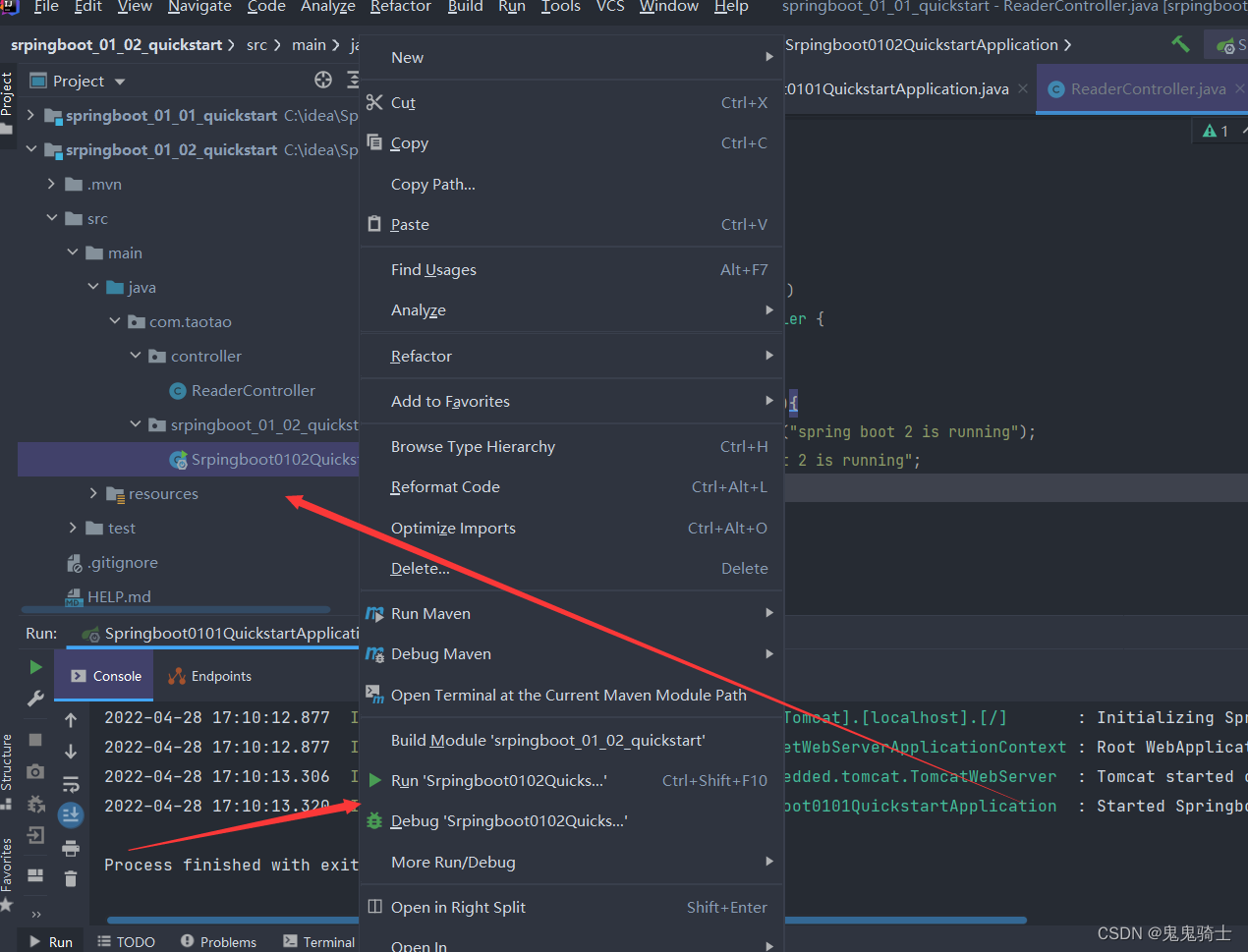
Task: Open the TODO tool window
Action: pyautogui.click(x=127, y=941)
